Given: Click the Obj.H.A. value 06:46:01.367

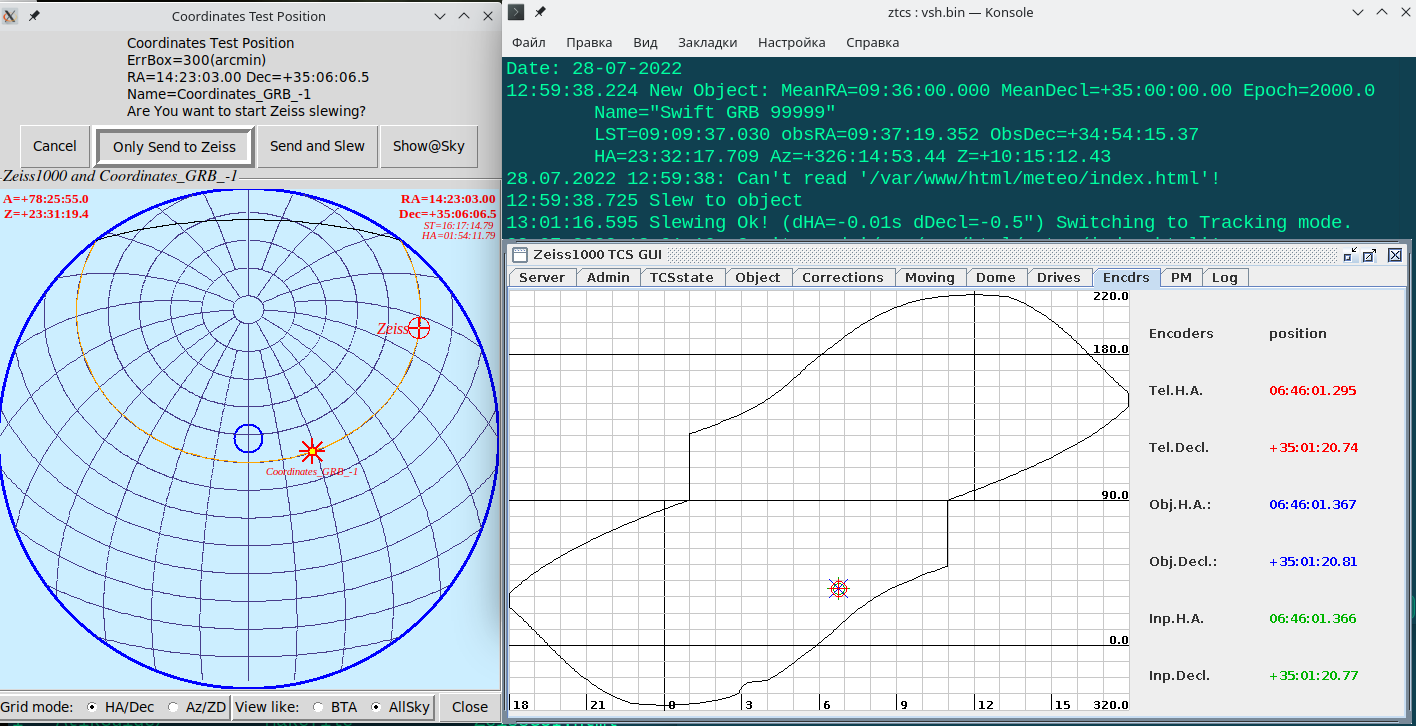Looking at the screenshot, I should point(1313,505).
